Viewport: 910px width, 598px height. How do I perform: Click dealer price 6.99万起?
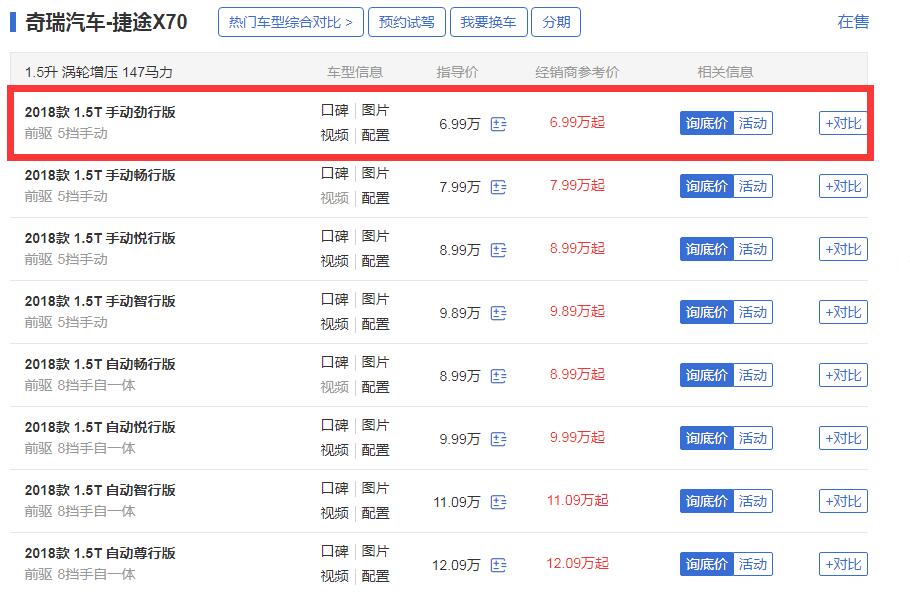tap(577, 123)
